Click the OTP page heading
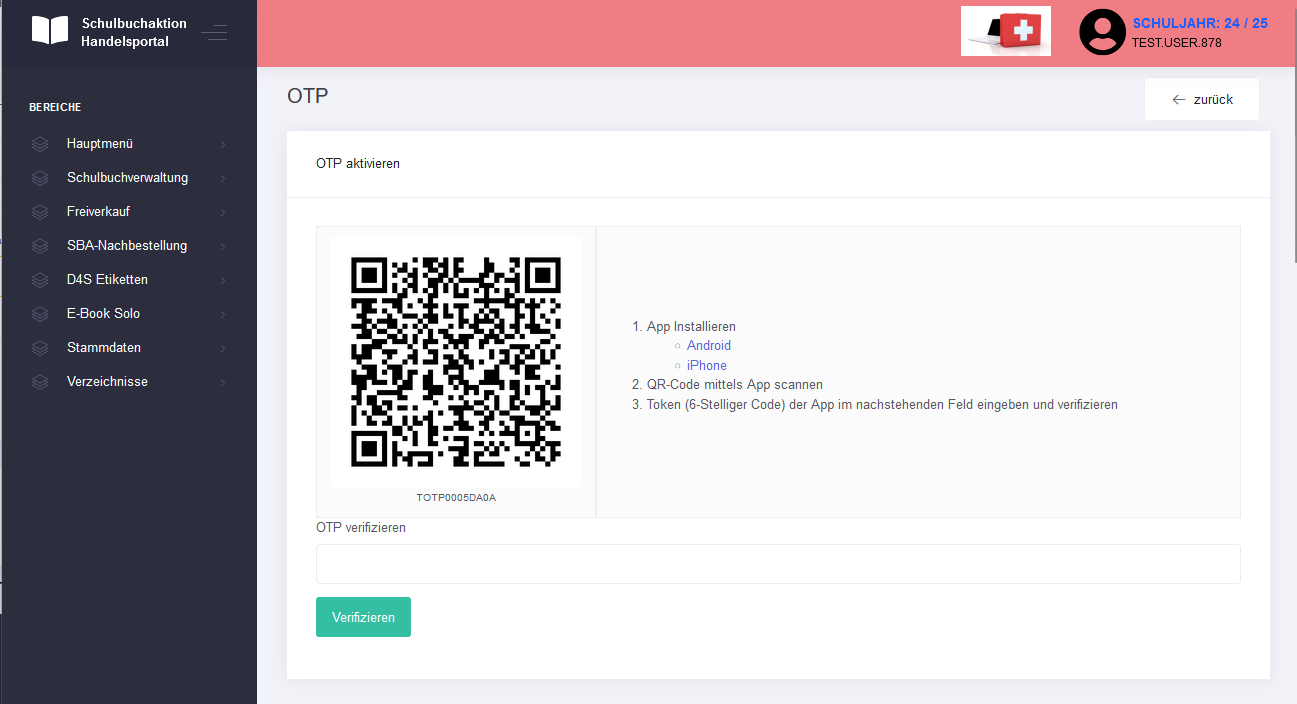1297x704 pixels. coord(308,96)
